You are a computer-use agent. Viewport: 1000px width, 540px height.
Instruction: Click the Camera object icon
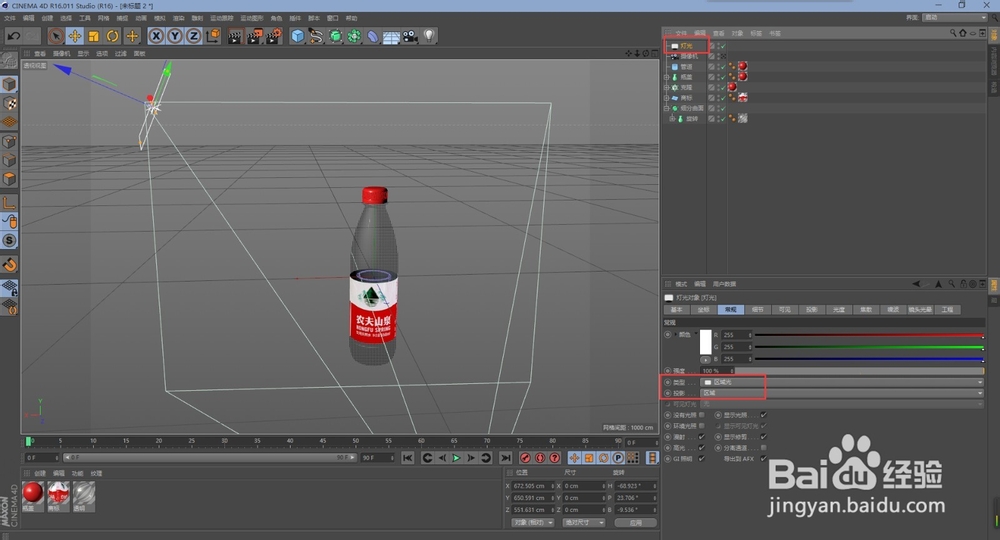pos(410,36)
